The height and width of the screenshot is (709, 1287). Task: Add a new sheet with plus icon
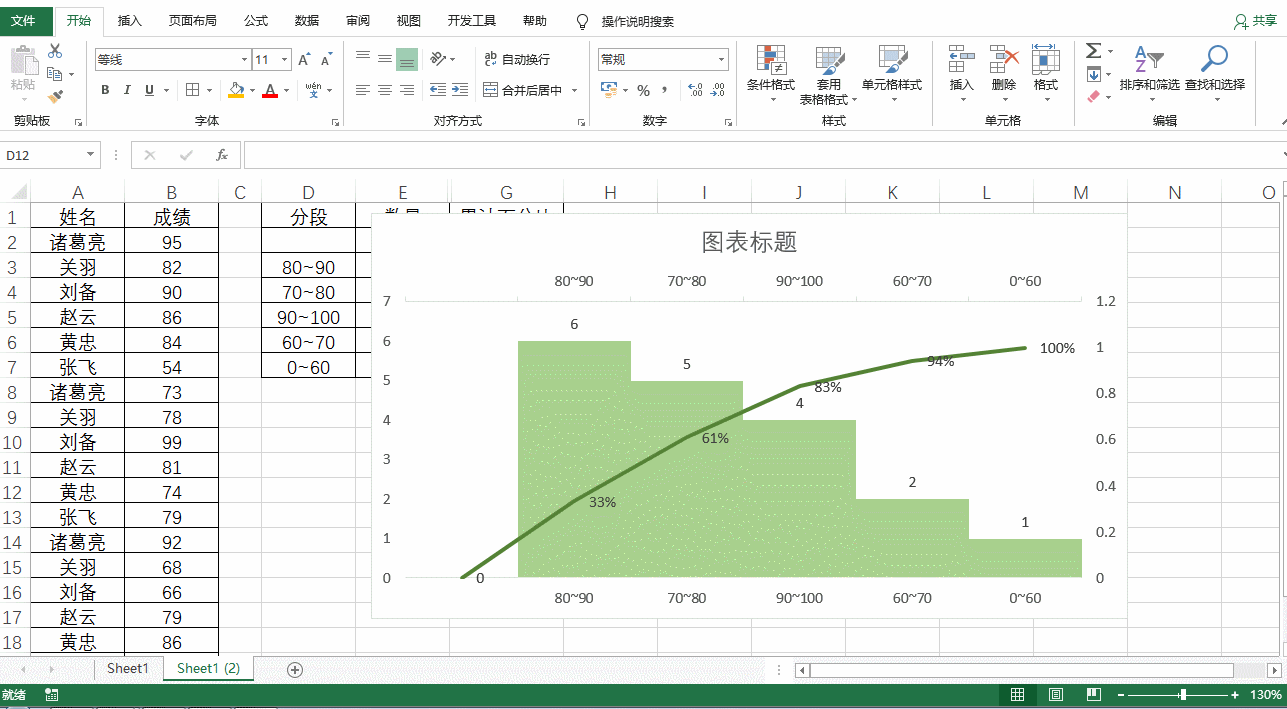click(x=295, y=669)
